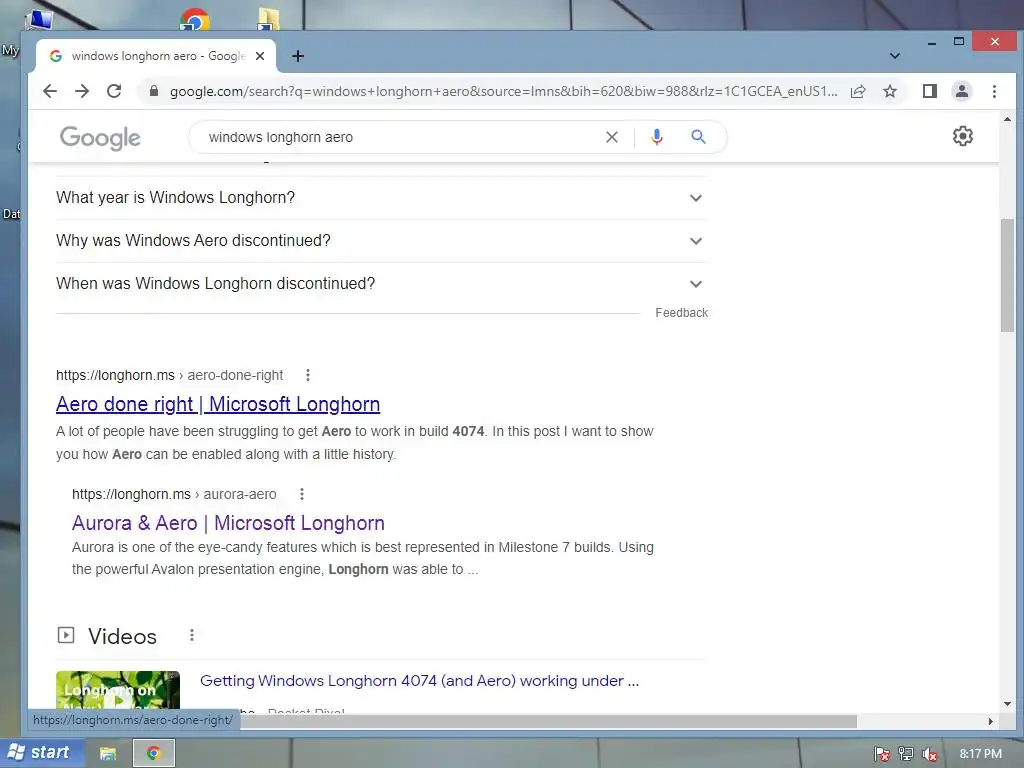Image resolution: width=1024 pixels, height=768 pixels.
Task: Go to Google home via logo
Action: pyautogui.click(x=100, y=138)
